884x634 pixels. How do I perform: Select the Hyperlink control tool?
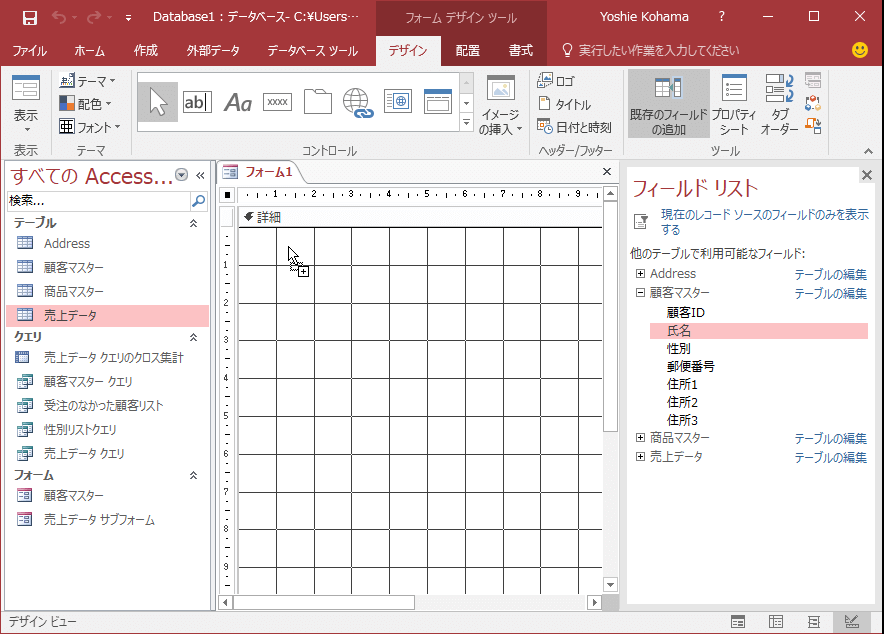357,102
